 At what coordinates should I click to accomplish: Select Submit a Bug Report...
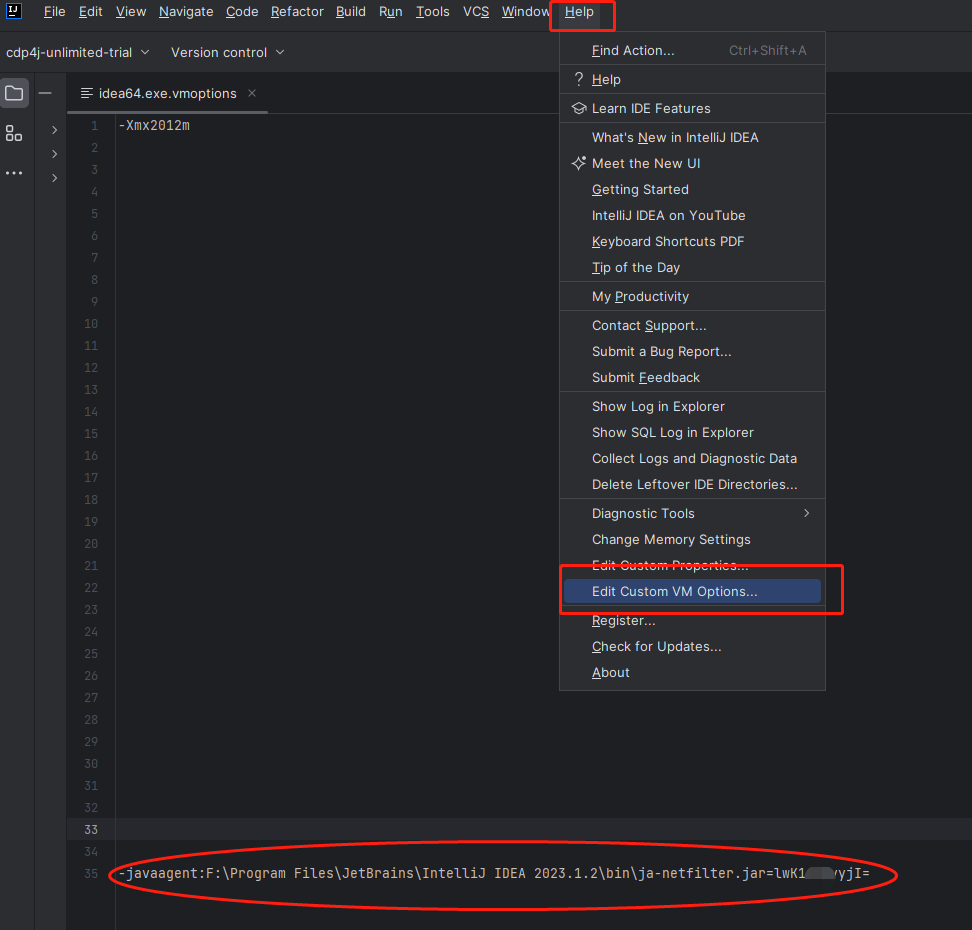pos(692,352)
